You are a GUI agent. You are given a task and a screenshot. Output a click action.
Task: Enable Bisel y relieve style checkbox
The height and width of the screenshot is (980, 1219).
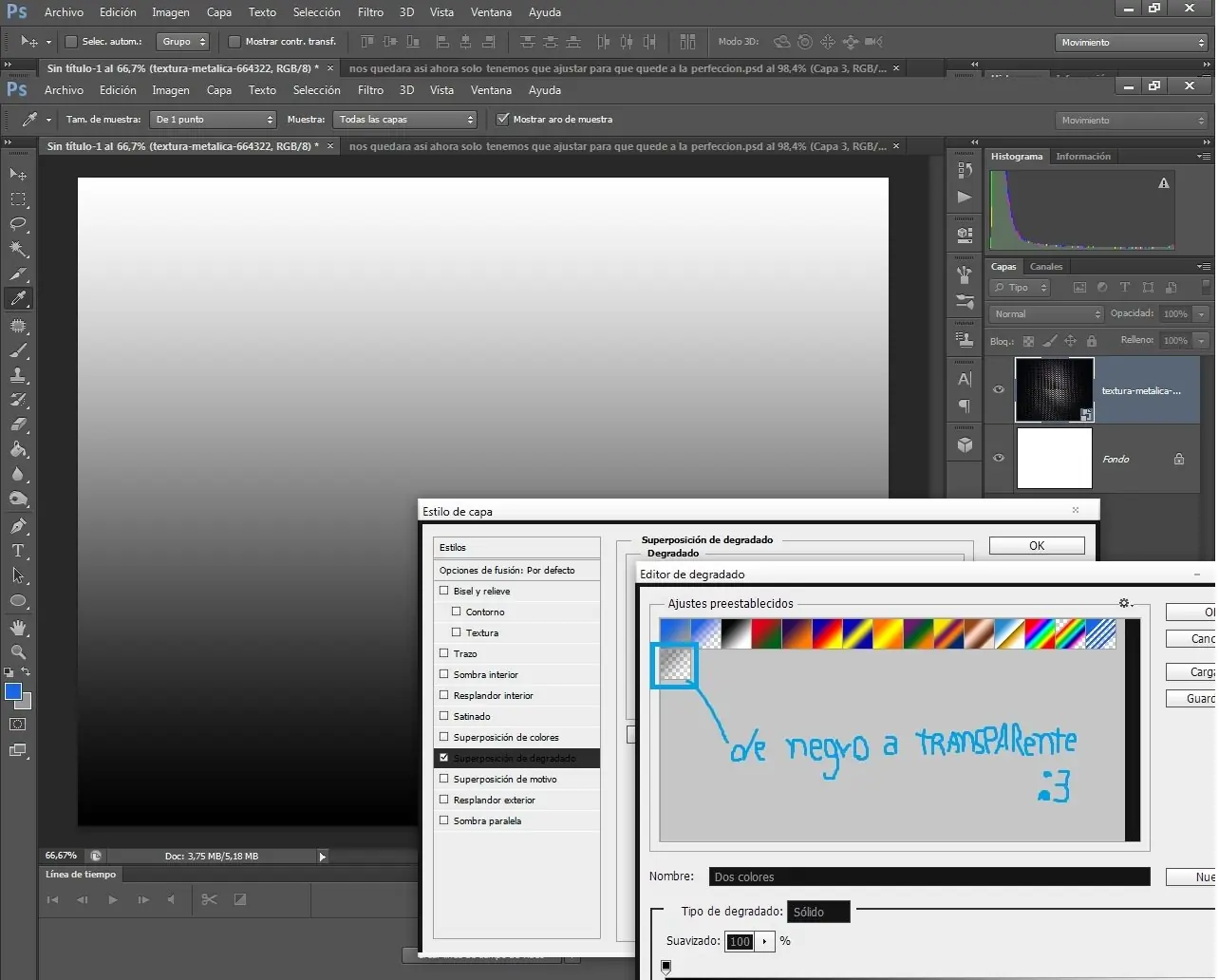tap(443, 591)
